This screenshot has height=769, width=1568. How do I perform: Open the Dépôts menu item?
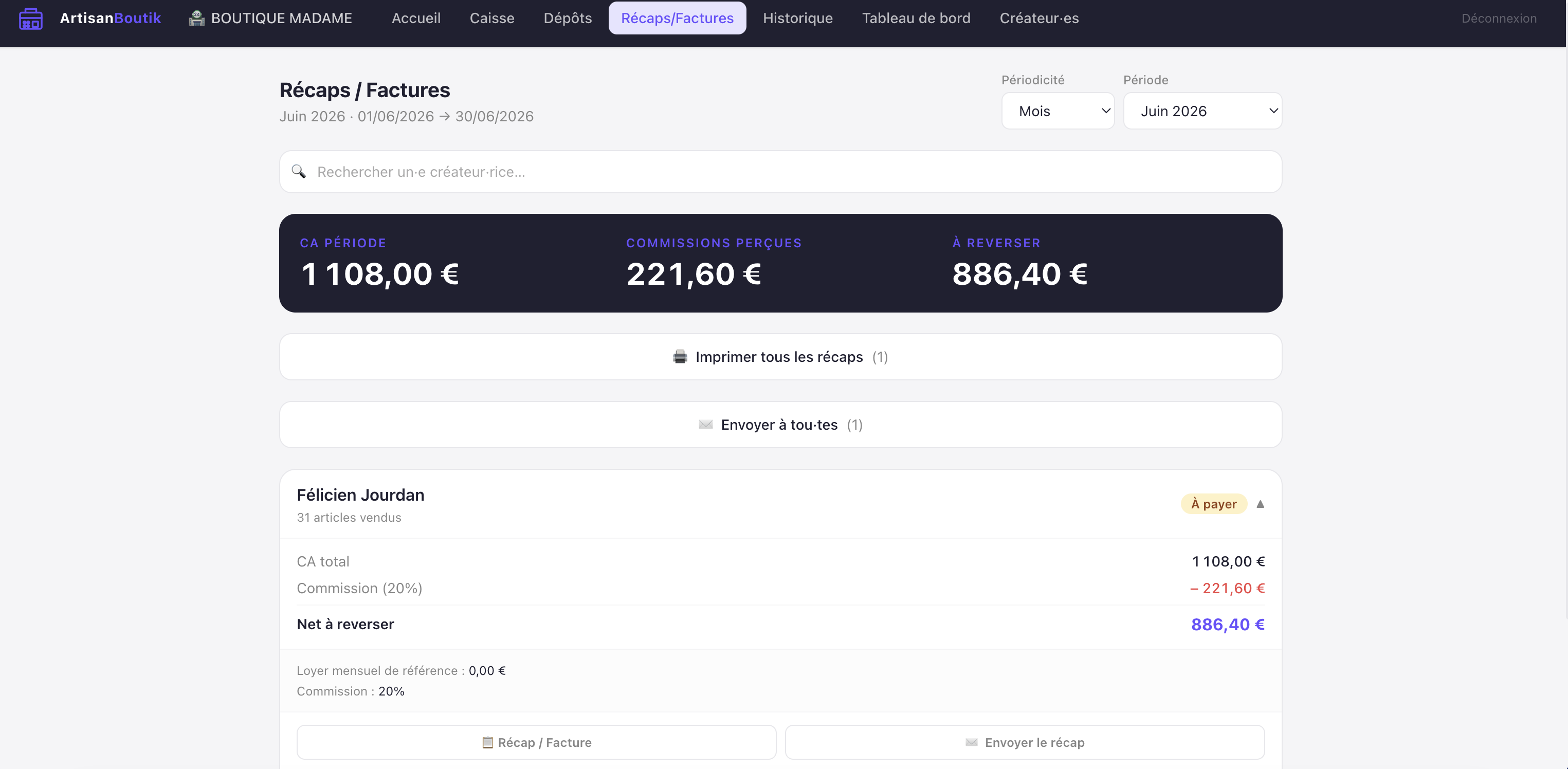click(x=567, y=19)
